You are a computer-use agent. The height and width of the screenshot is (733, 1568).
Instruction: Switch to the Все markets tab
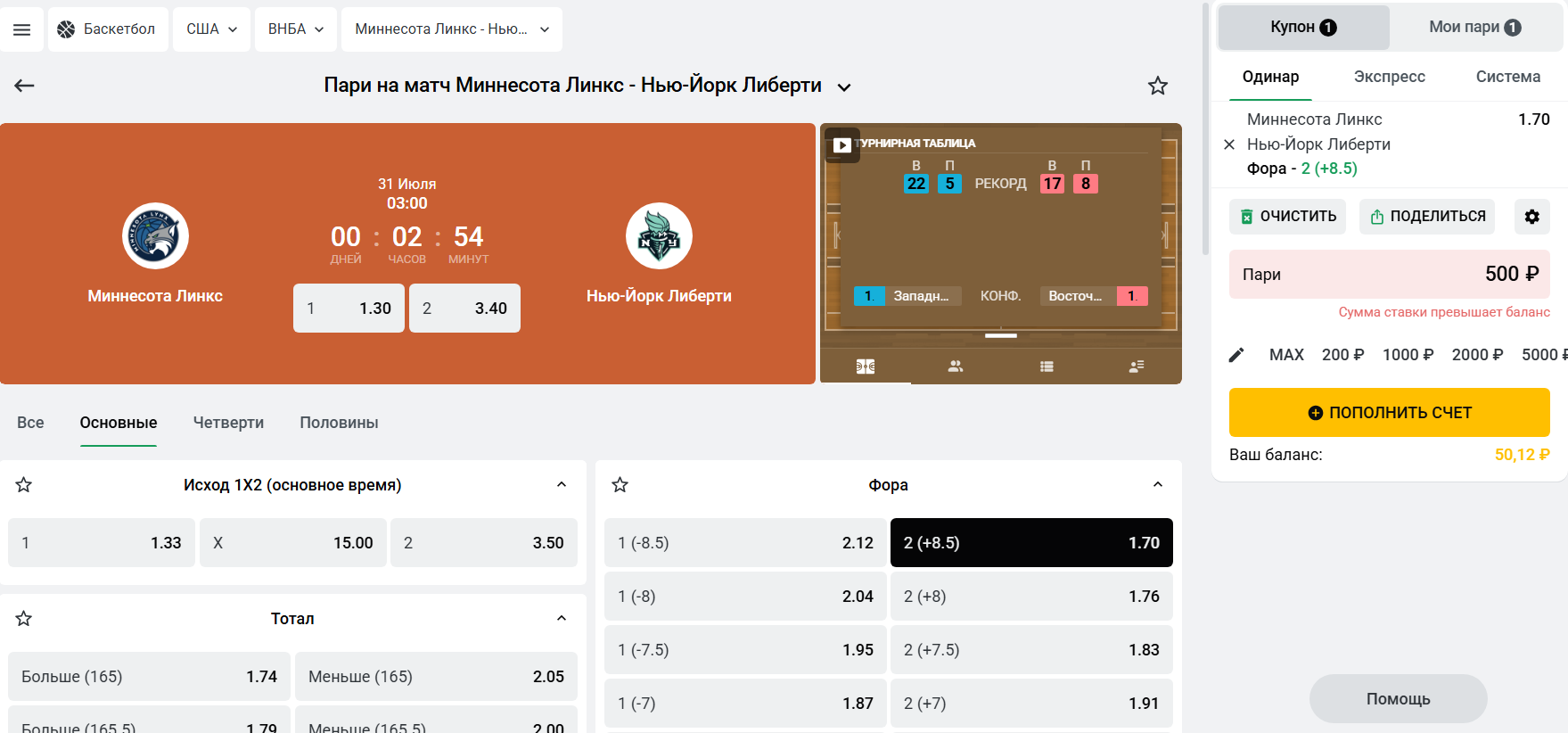[30, 423]
